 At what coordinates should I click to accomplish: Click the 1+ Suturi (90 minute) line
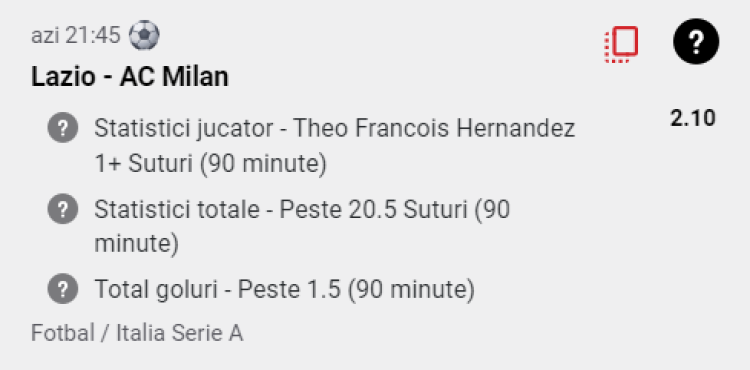coord(210,164)
